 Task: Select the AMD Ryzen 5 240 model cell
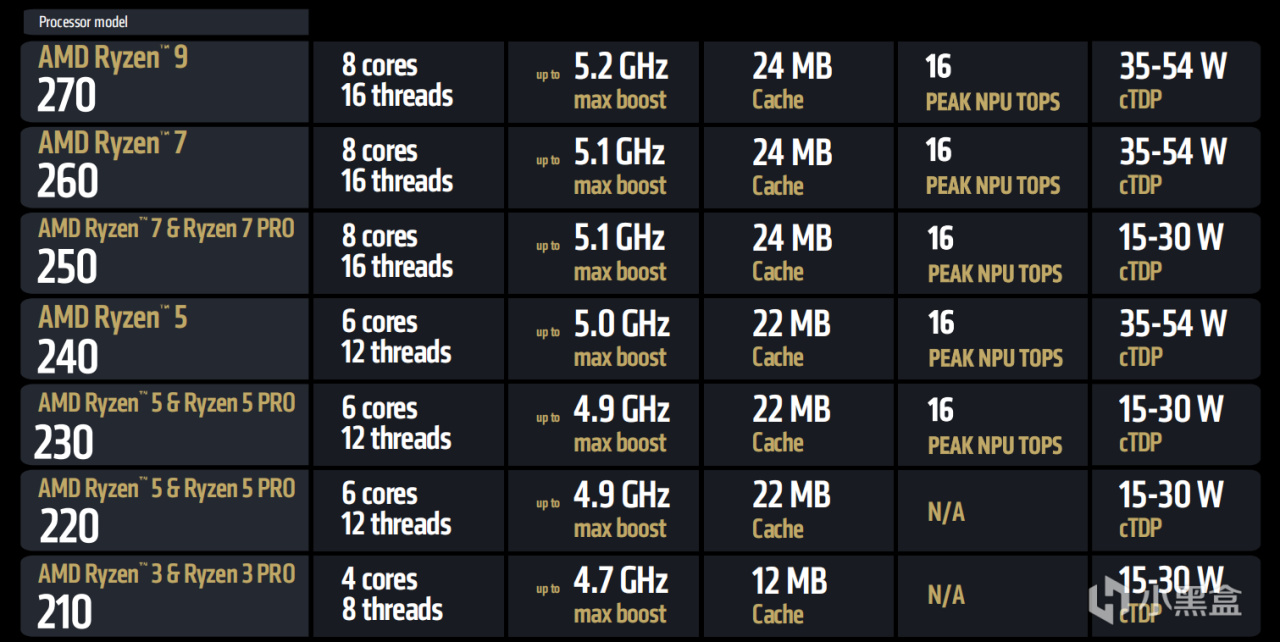pos(165,339)
